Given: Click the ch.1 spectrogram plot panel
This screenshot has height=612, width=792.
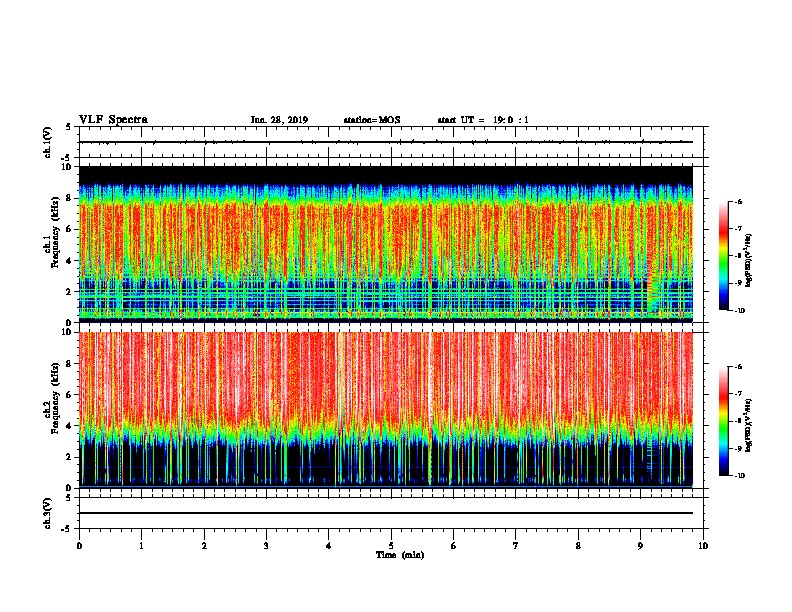Looking at the screenshot, I should 386,244.
